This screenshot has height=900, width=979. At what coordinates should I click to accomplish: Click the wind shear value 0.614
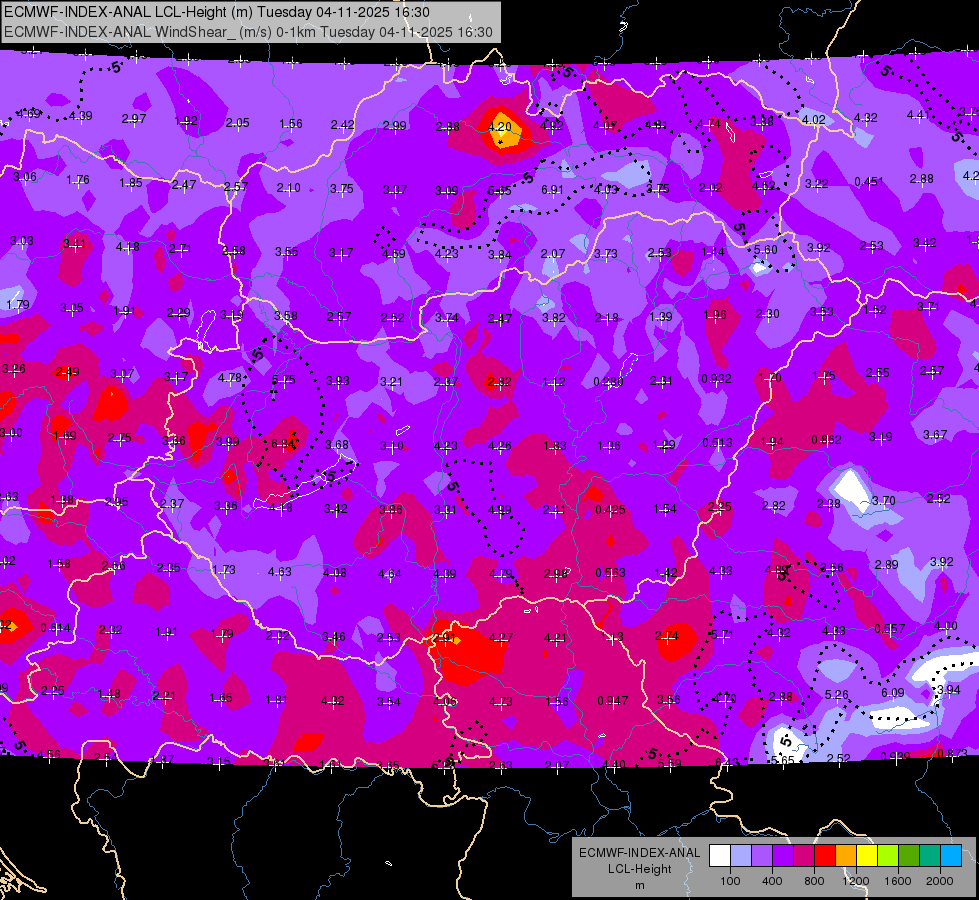(56, 628)
